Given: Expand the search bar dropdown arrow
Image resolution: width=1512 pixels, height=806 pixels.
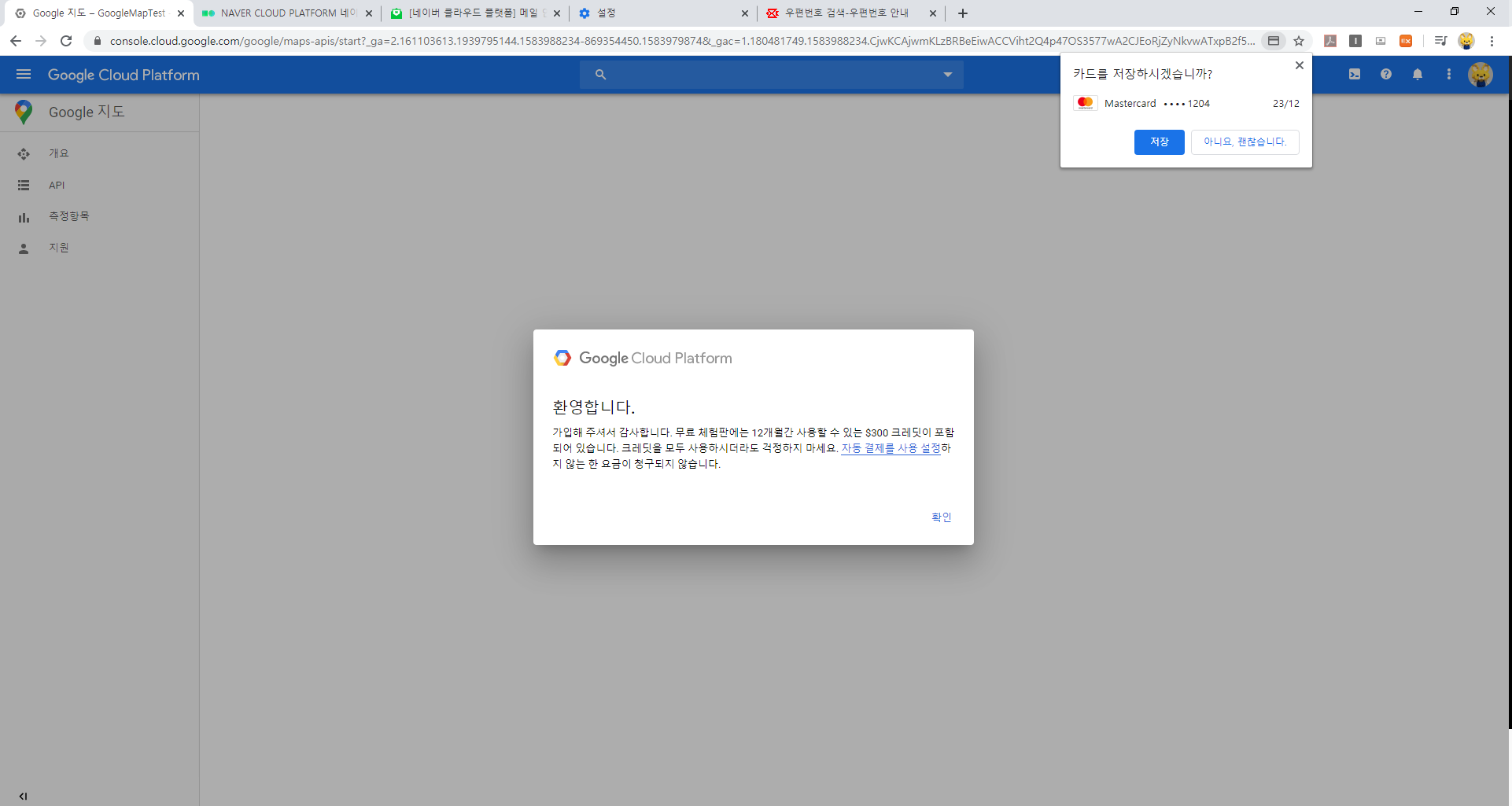Looking at the screenshot, I should [x=948, y=75].
